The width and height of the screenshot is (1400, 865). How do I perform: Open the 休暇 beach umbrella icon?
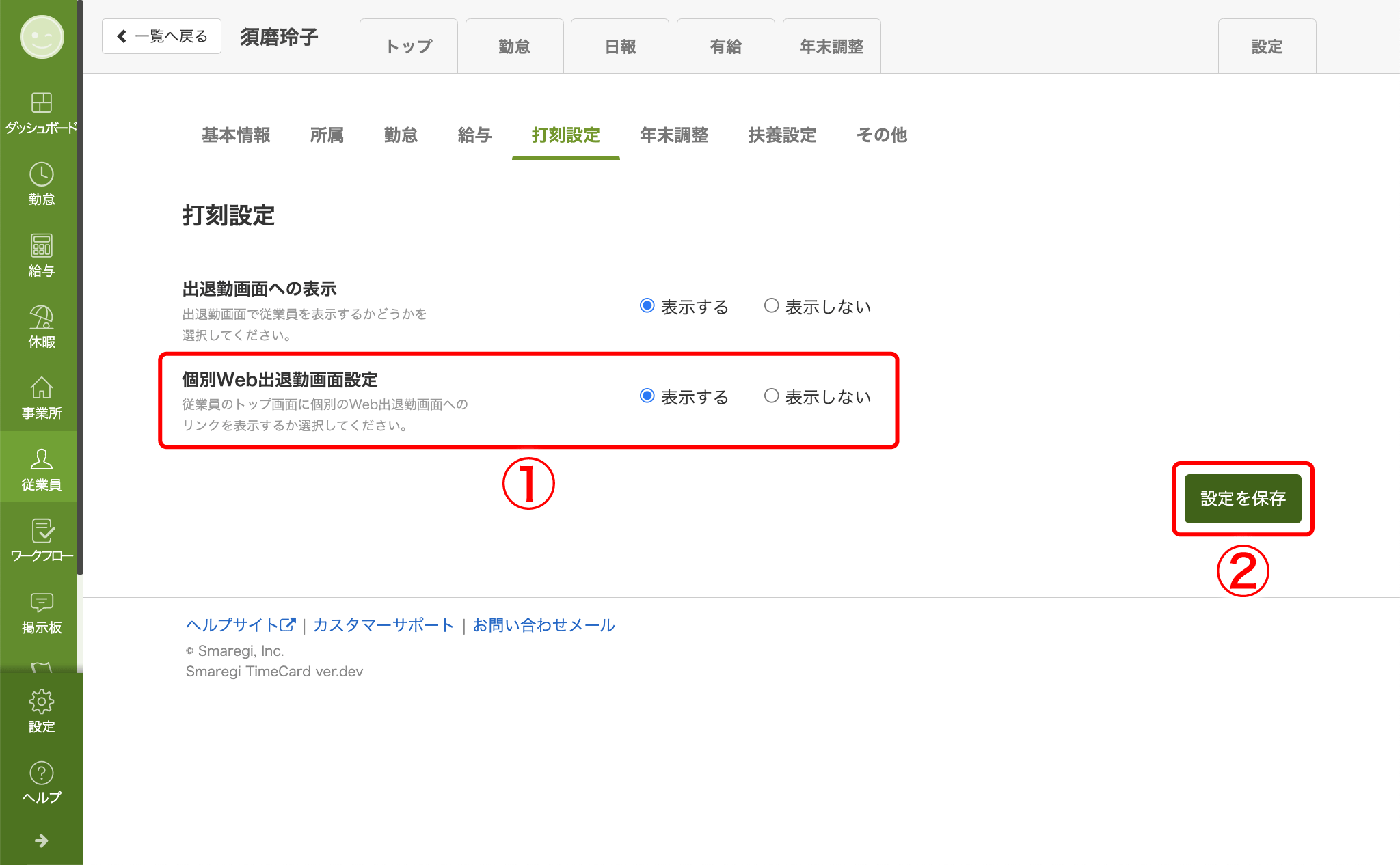(x=41, y=318)
